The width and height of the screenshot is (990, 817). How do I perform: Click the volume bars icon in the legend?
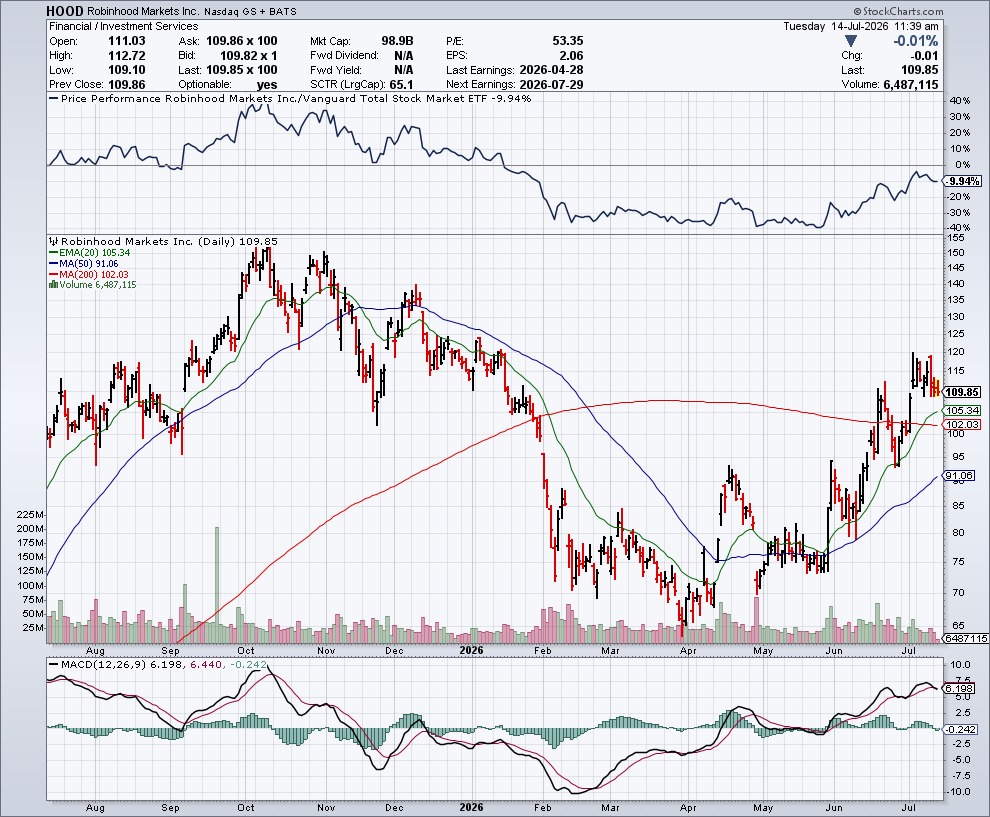(x=54, y=285)
